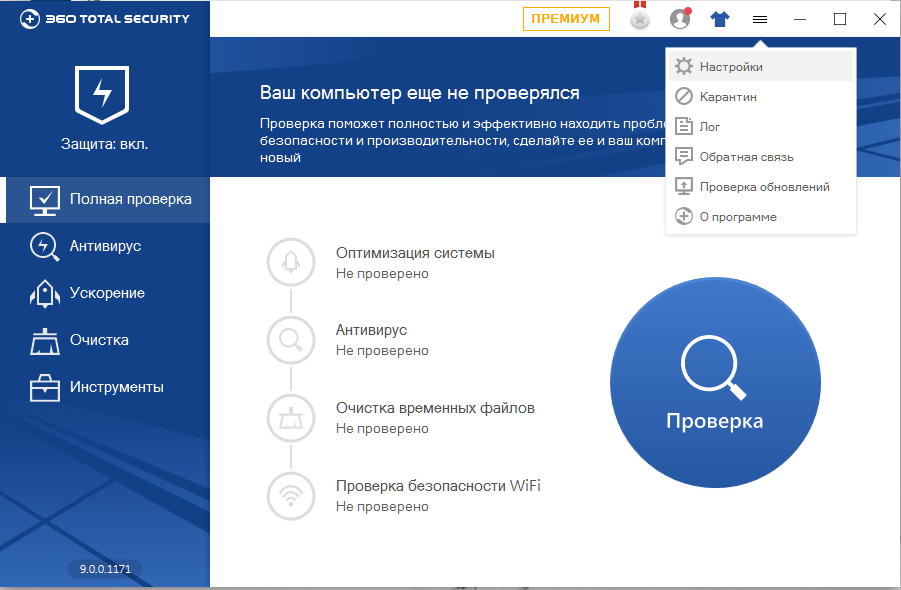Close the 360 Total Security window
901x590 pixels.
point(879,20)
